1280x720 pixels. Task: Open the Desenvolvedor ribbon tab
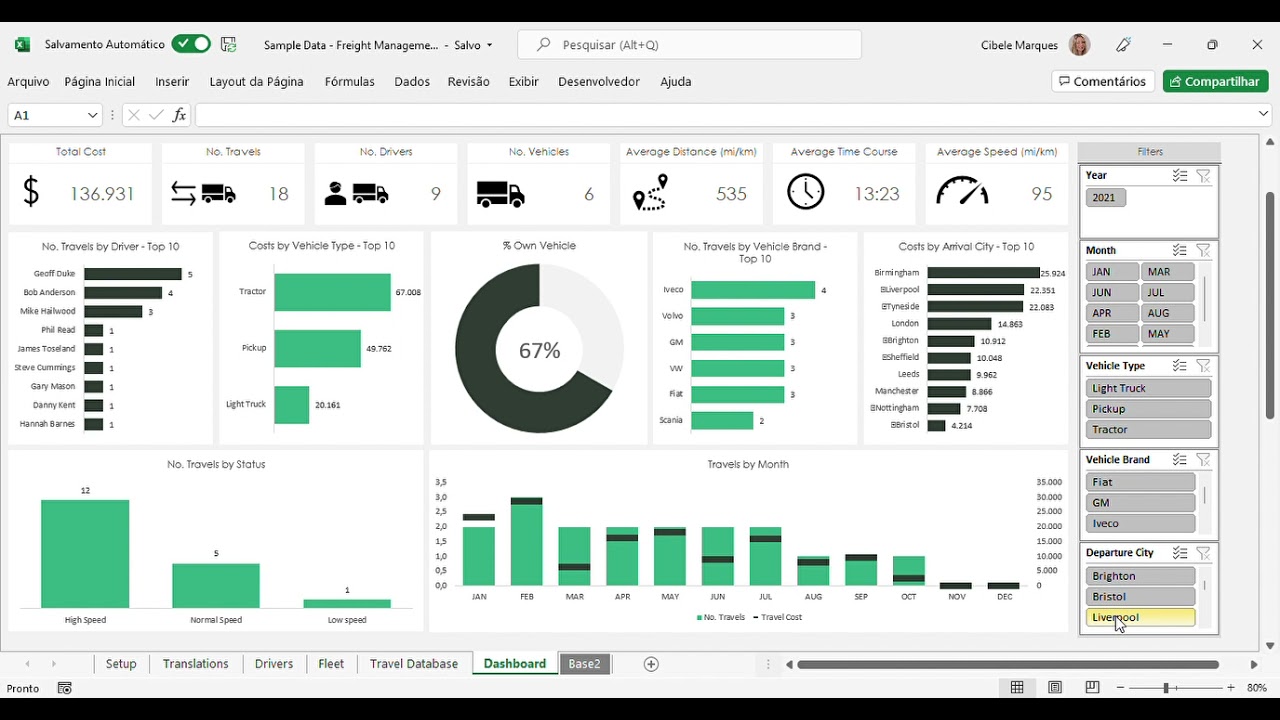point(599,82)
